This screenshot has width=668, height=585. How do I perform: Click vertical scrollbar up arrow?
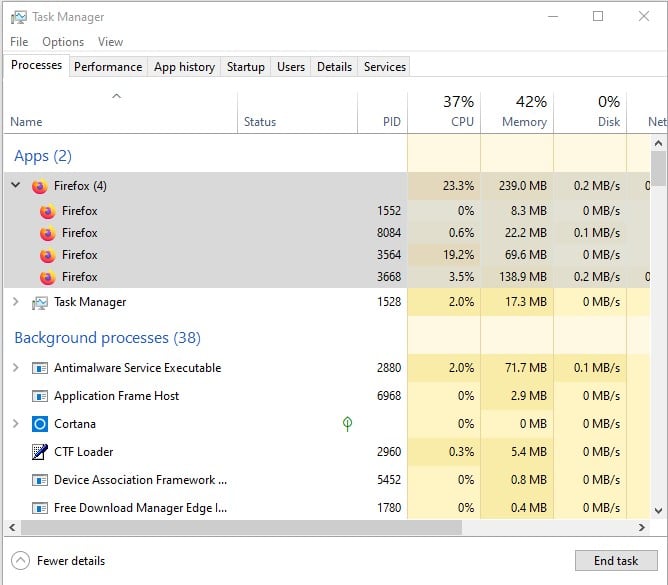point(658,144)
